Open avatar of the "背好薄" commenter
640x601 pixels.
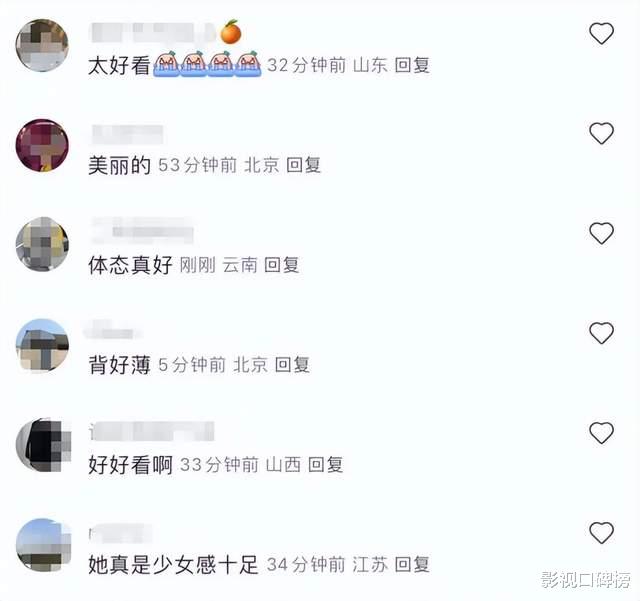tap(42, 345)
